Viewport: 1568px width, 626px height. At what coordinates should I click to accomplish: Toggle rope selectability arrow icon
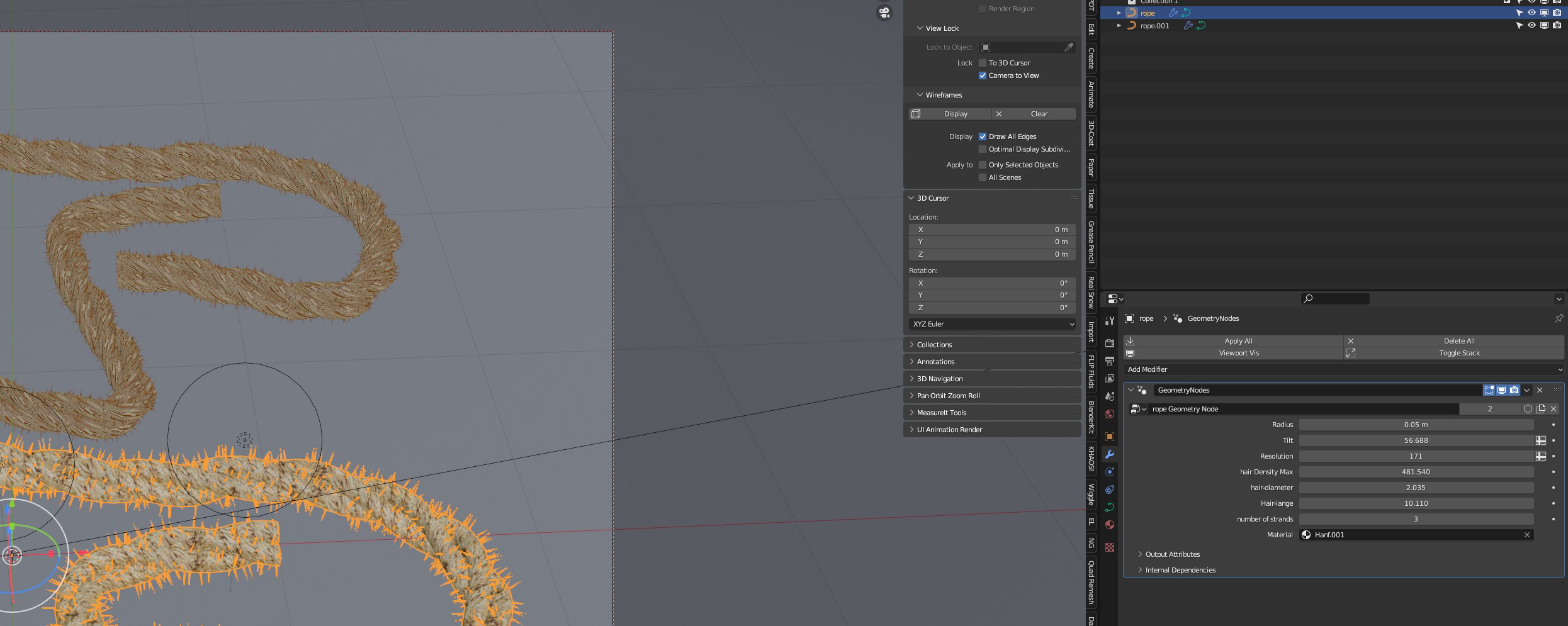1519,13
